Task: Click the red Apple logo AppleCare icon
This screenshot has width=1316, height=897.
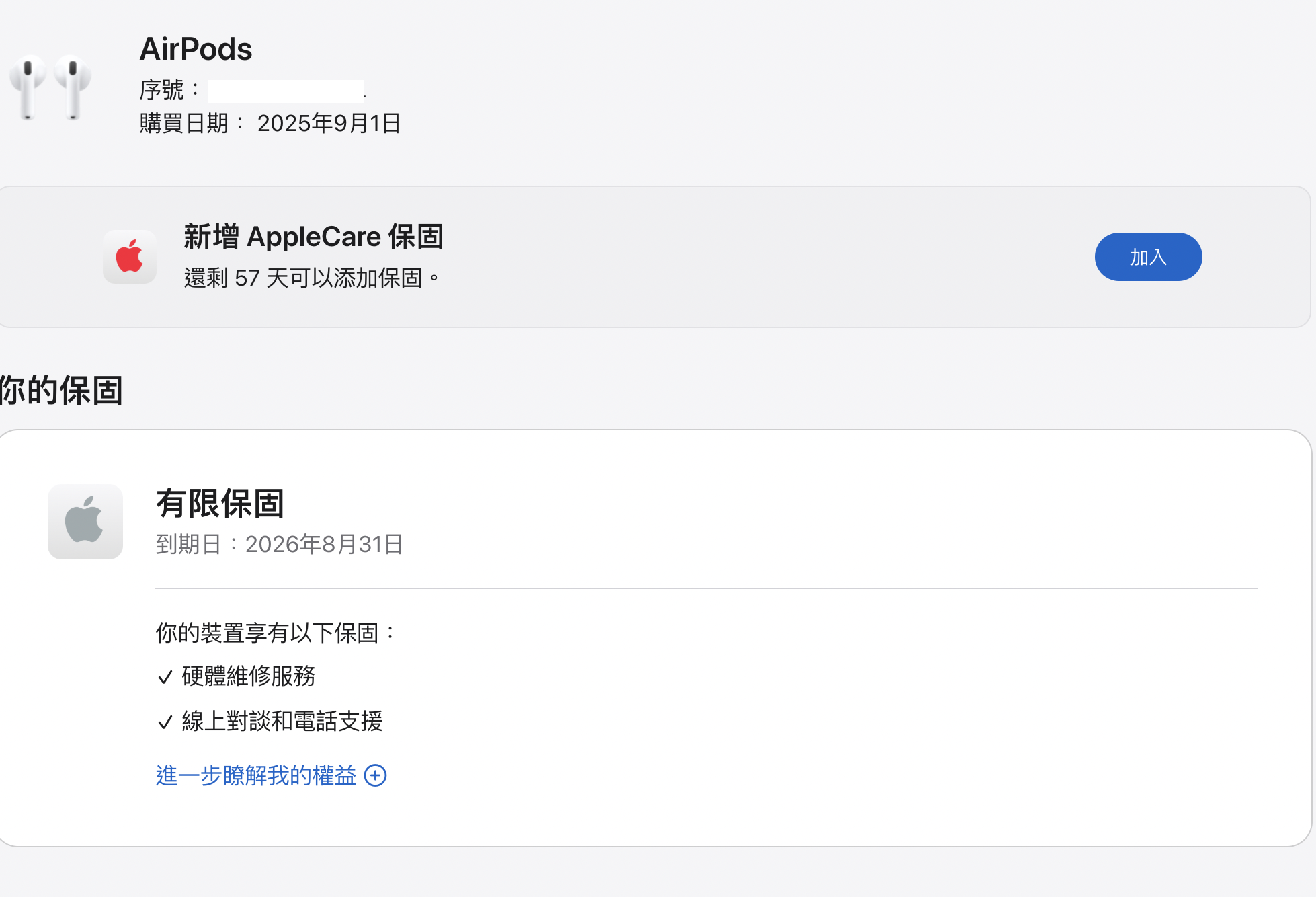Action: [130, 257]
